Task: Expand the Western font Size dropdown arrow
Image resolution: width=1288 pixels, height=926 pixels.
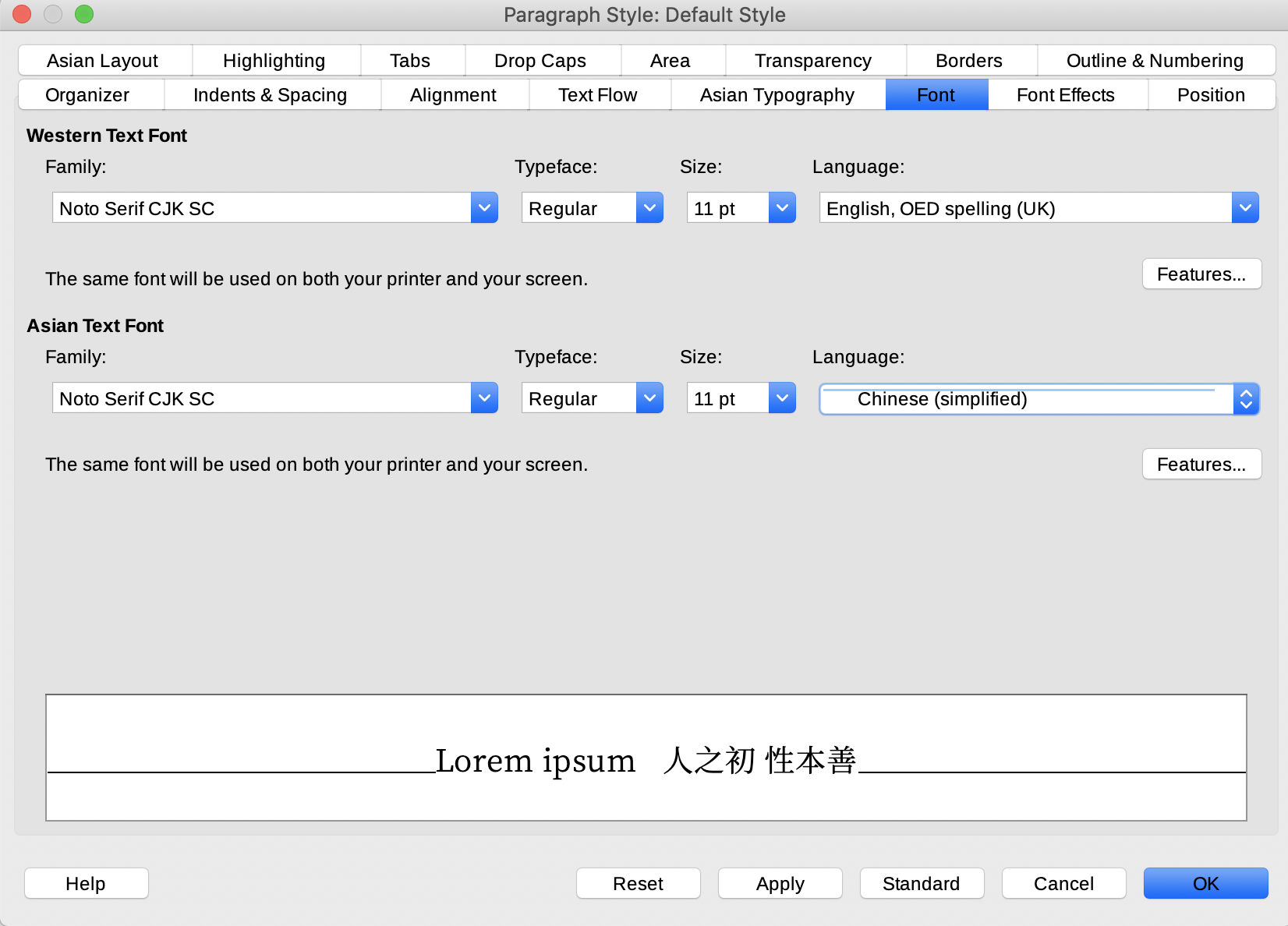Action: pyautogui.click(x=782, y=208)
